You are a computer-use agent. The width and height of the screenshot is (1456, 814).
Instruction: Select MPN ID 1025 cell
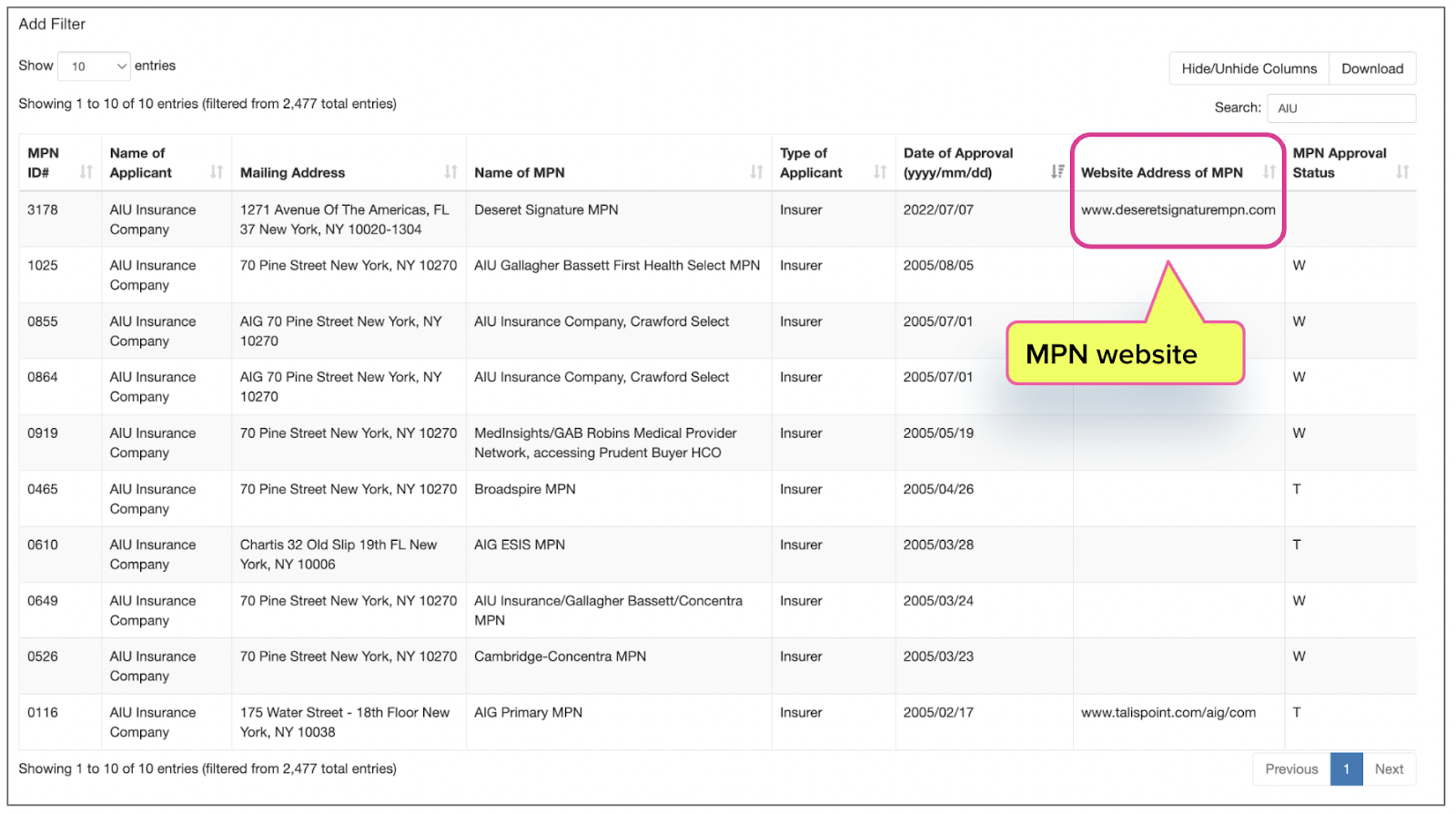point(43,266)
